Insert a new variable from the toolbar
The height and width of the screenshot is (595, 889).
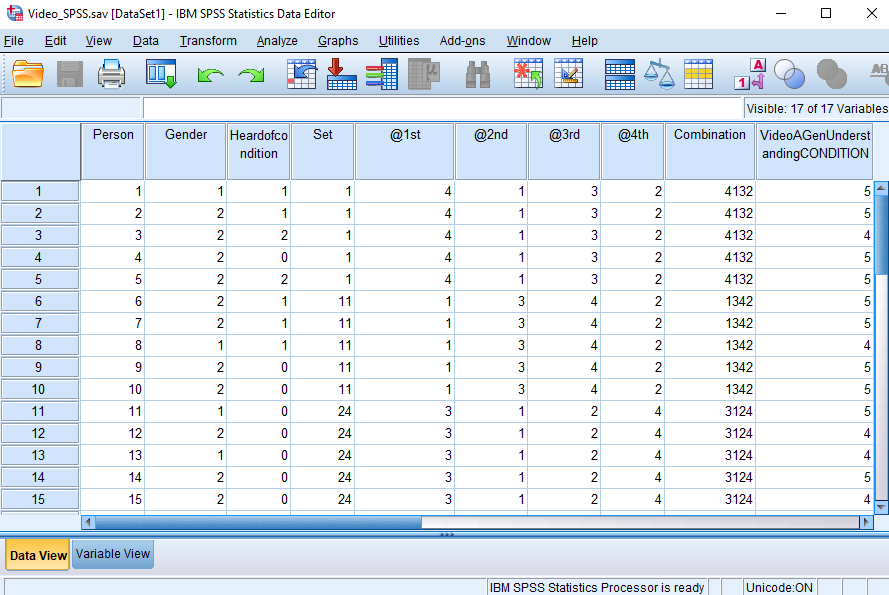tap(569, 73)
